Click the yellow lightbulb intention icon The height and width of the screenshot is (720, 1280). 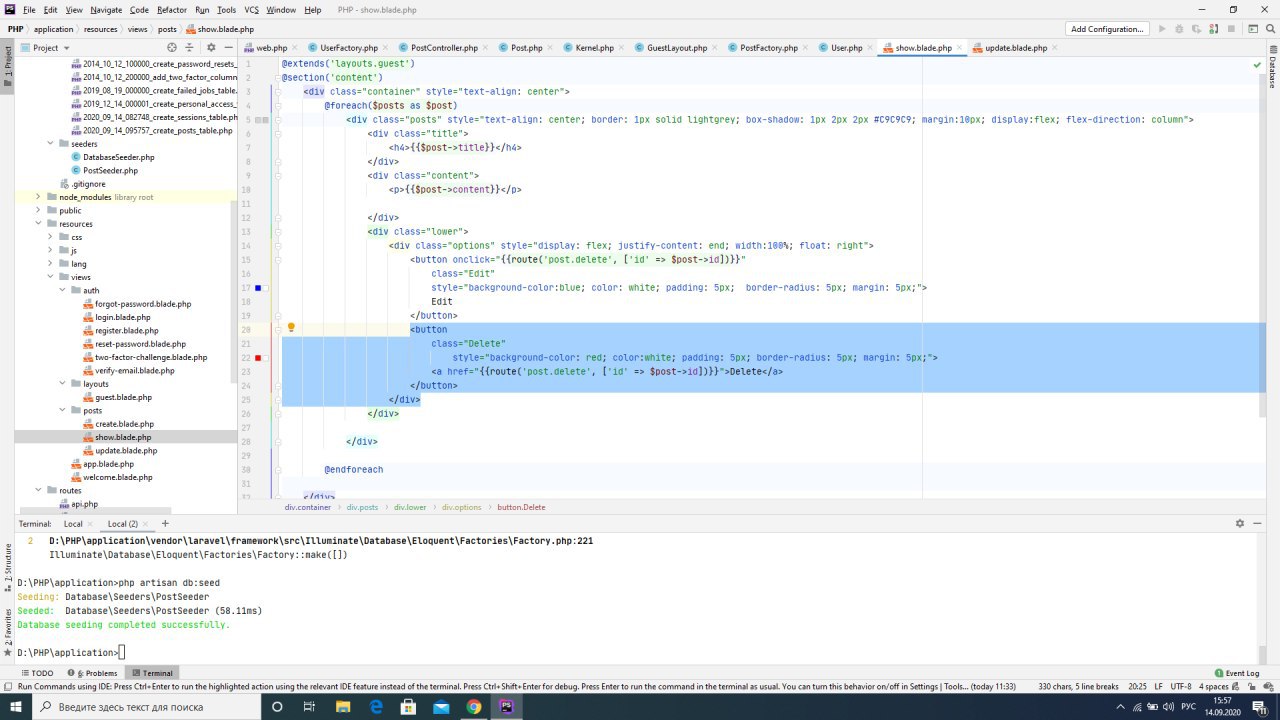tap(291, 327)
